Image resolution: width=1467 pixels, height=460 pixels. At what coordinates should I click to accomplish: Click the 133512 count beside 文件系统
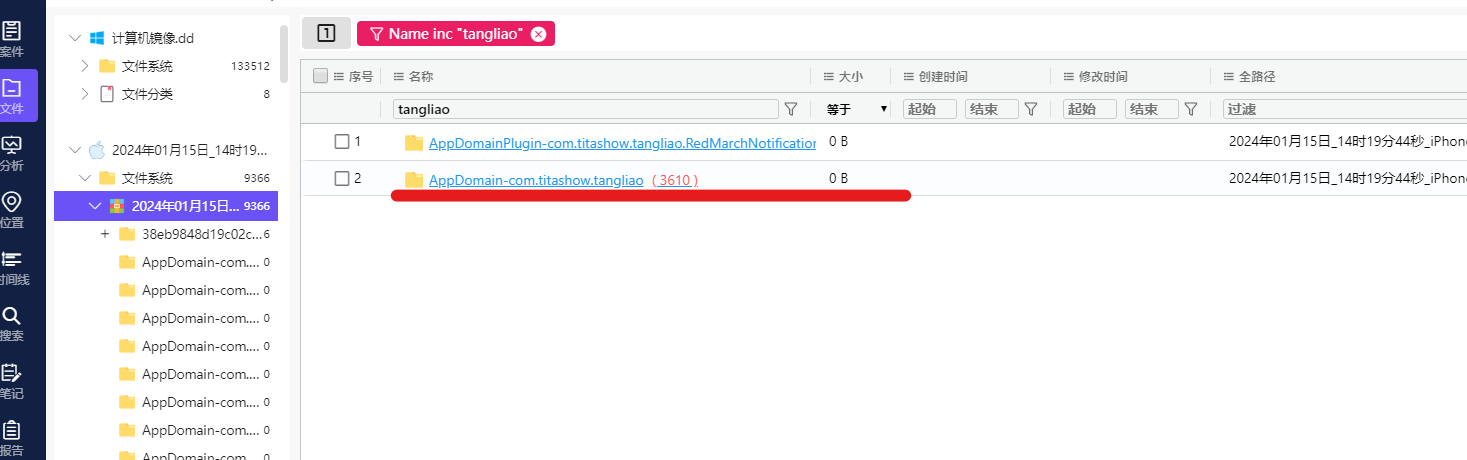[250, 66]
